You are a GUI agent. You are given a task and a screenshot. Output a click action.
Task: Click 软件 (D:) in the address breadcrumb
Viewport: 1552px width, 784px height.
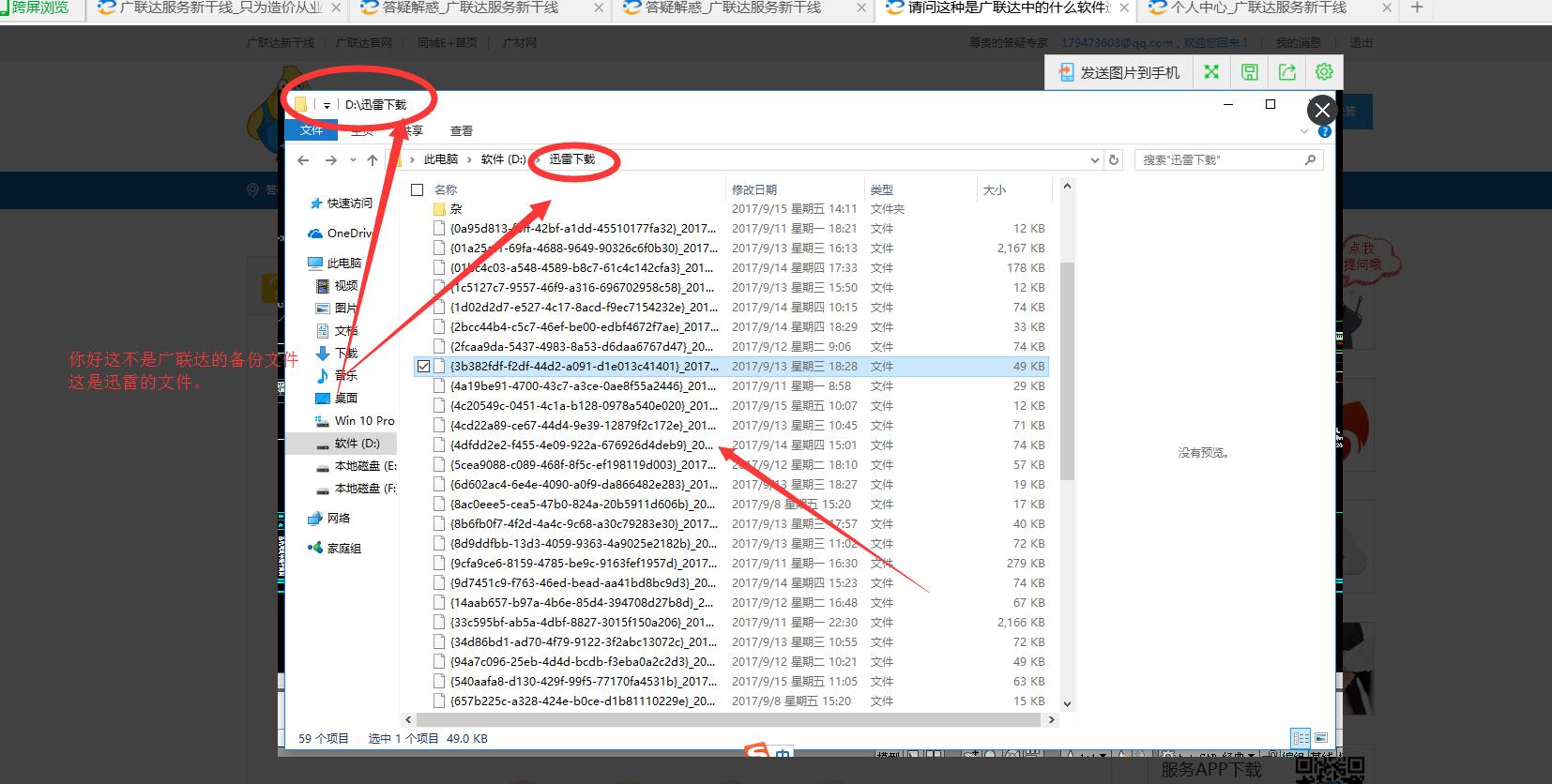pyautogui.click(x=503, y=159)
